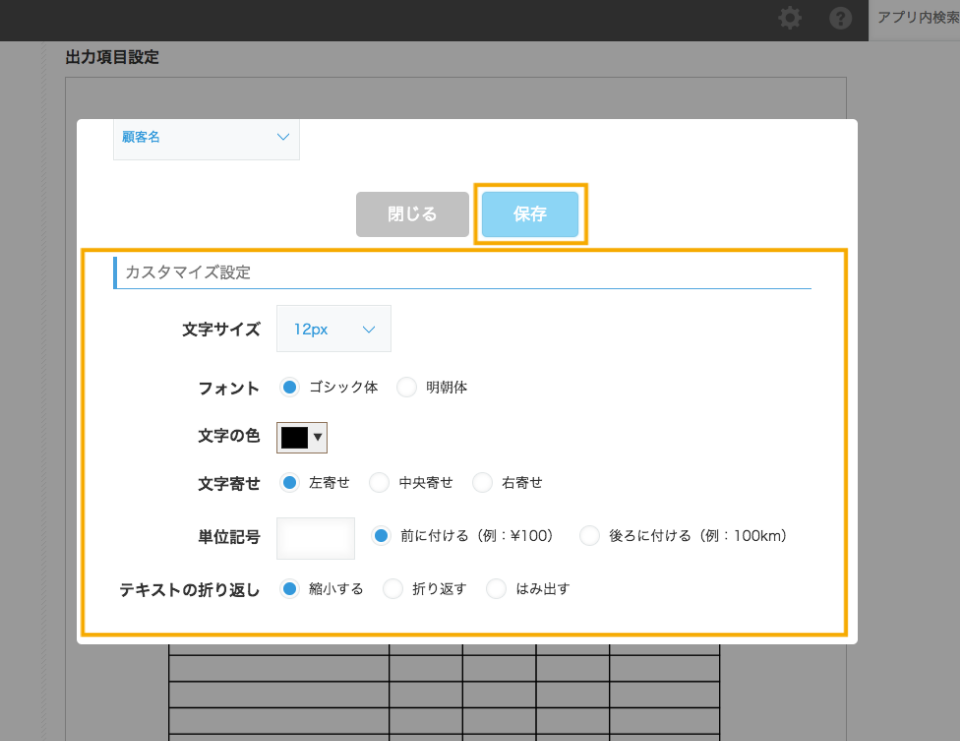Select 明朝体 font radio button
The image size is (960, 741).
click(x=407, y=387)
